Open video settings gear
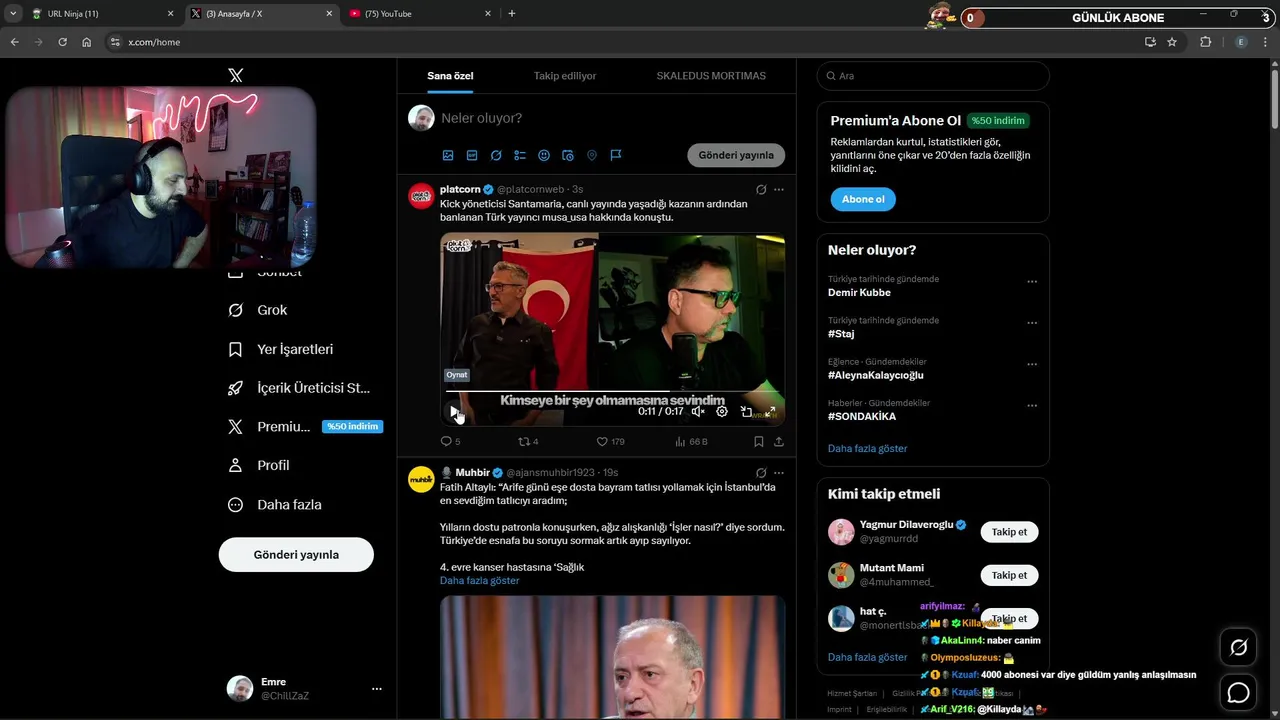1280x720 pixels. click(x=722, y=411)
